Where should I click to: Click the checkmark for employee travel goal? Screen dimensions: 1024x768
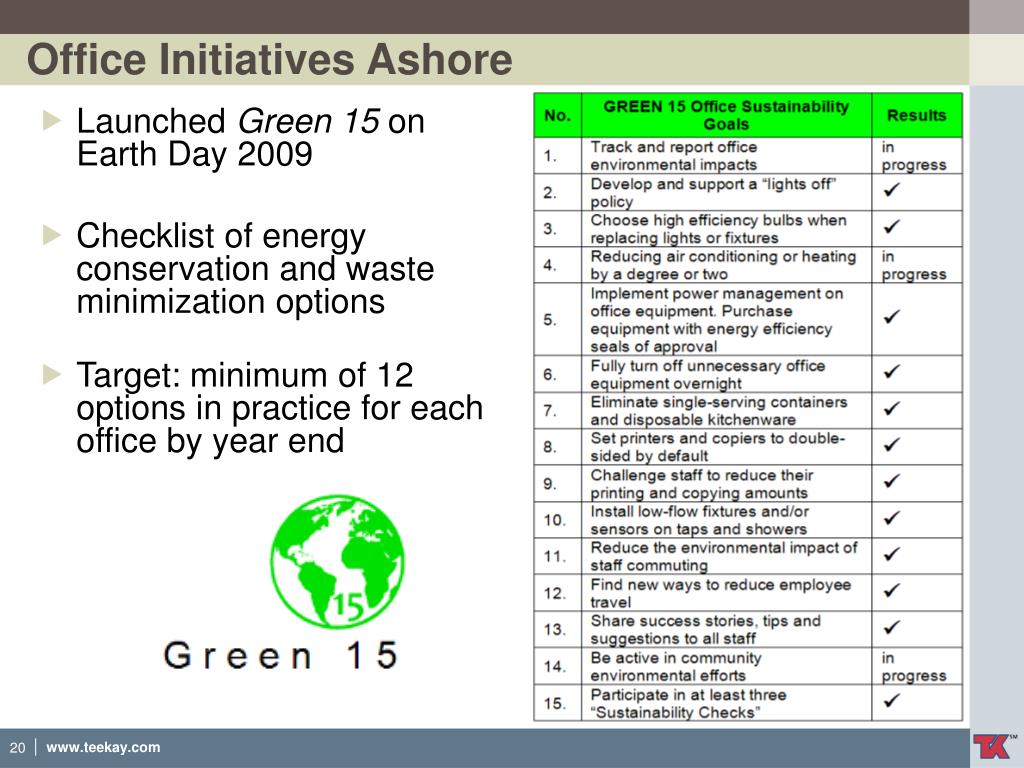click(x=891, y=590)
